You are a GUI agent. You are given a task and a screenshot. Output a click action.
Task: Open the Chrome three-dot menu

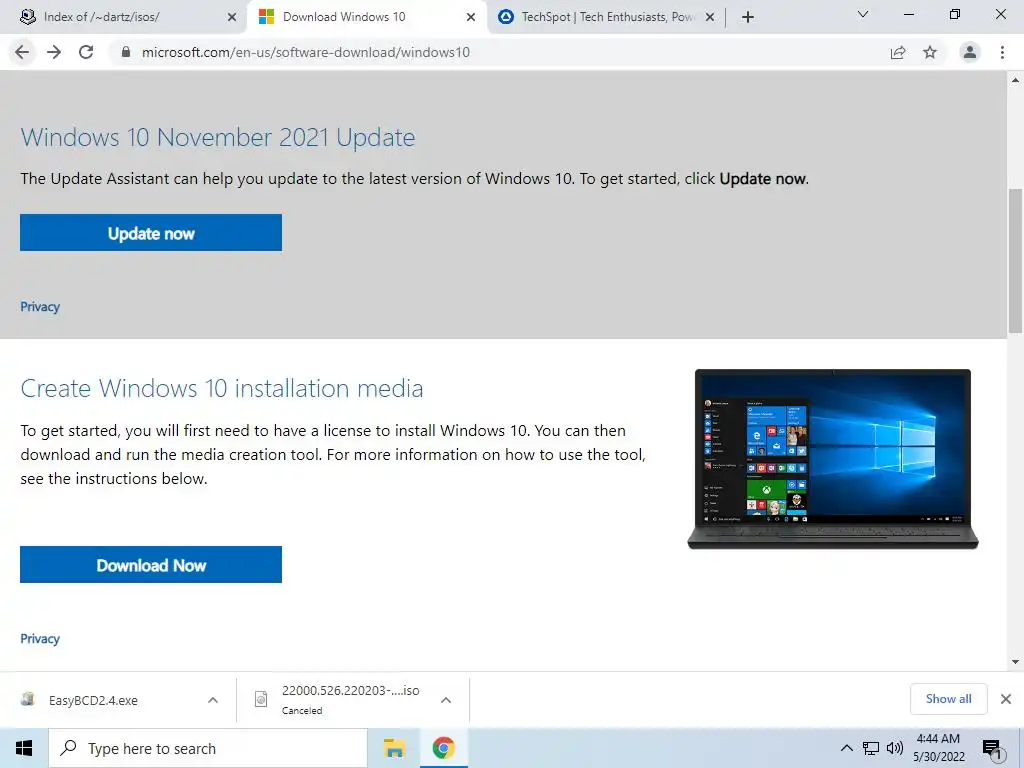(1002, 52)
